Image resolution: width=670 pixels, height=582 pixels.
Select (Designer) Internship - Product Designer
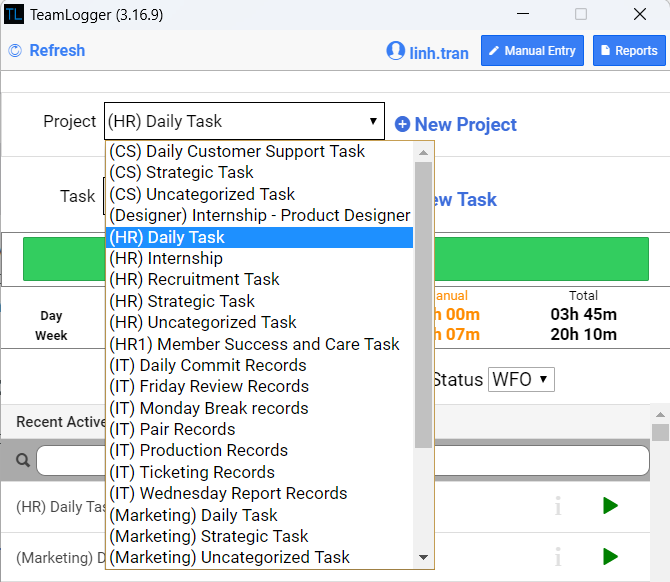(259, 216)
